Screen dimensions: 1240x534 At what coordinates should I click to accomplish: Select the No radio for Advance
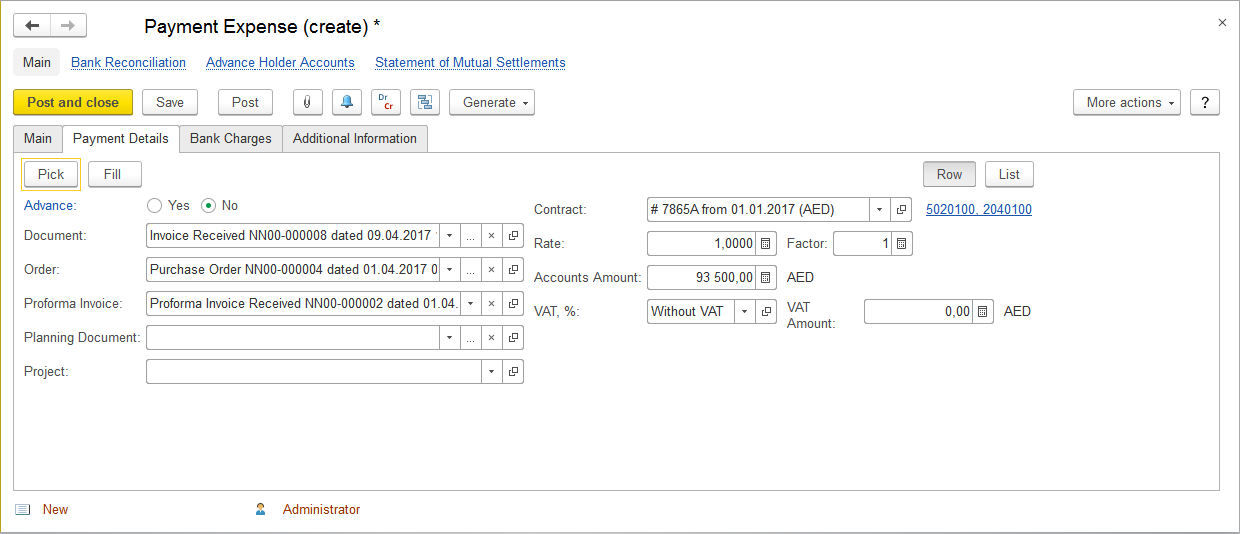pyautogui.click(x=208, y=206)
